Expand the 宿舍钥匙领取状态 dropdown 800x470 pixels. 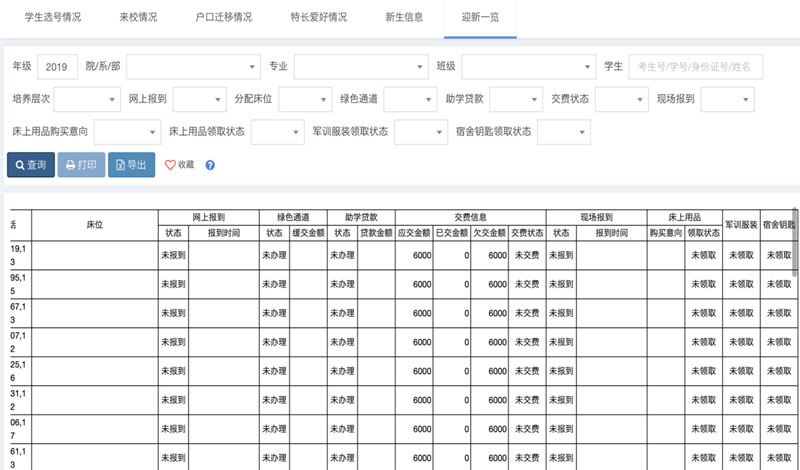(563, 131)
